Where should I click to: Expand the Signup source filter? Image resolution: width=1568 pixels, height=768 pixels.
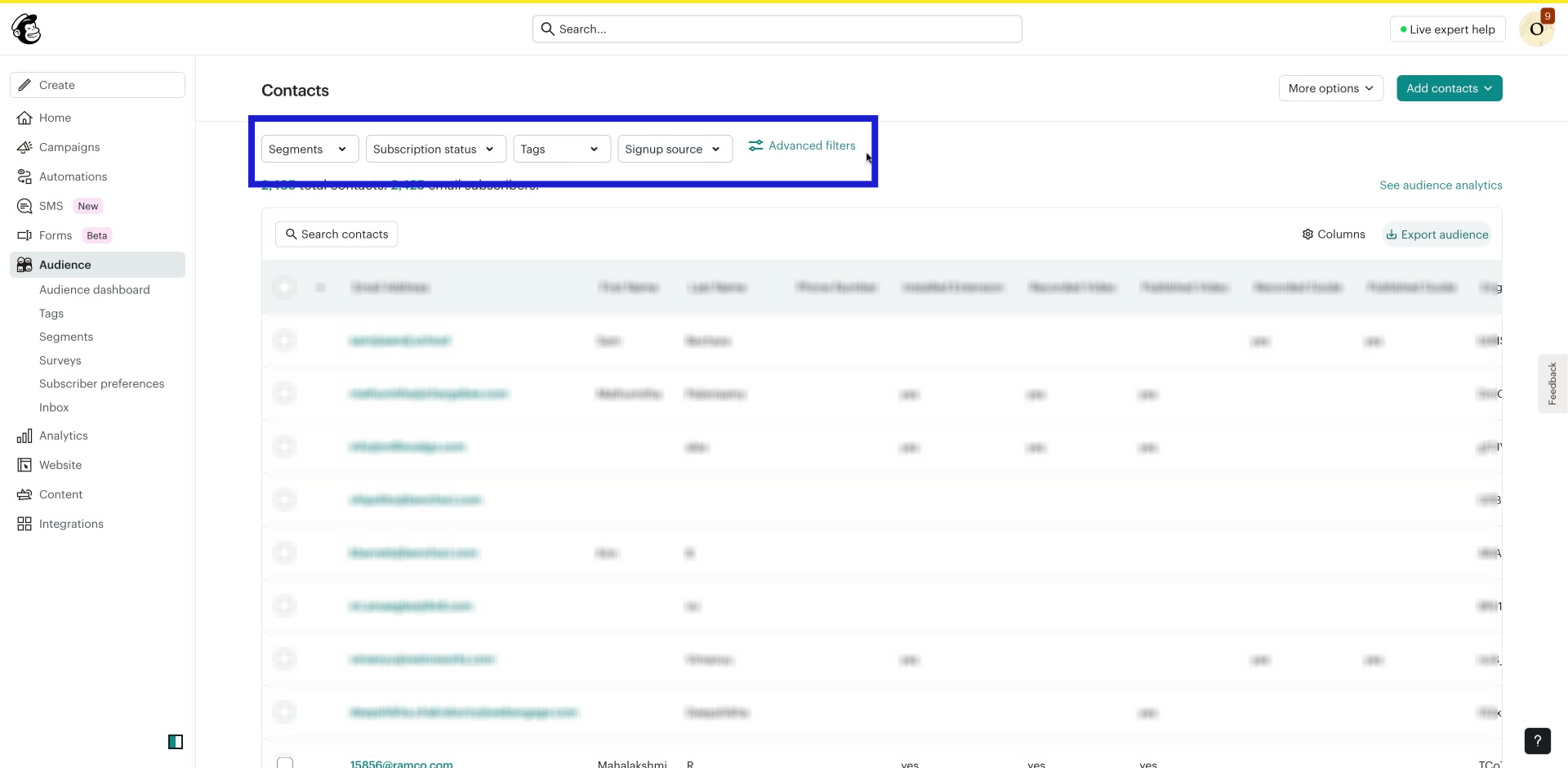pos(675,149)
